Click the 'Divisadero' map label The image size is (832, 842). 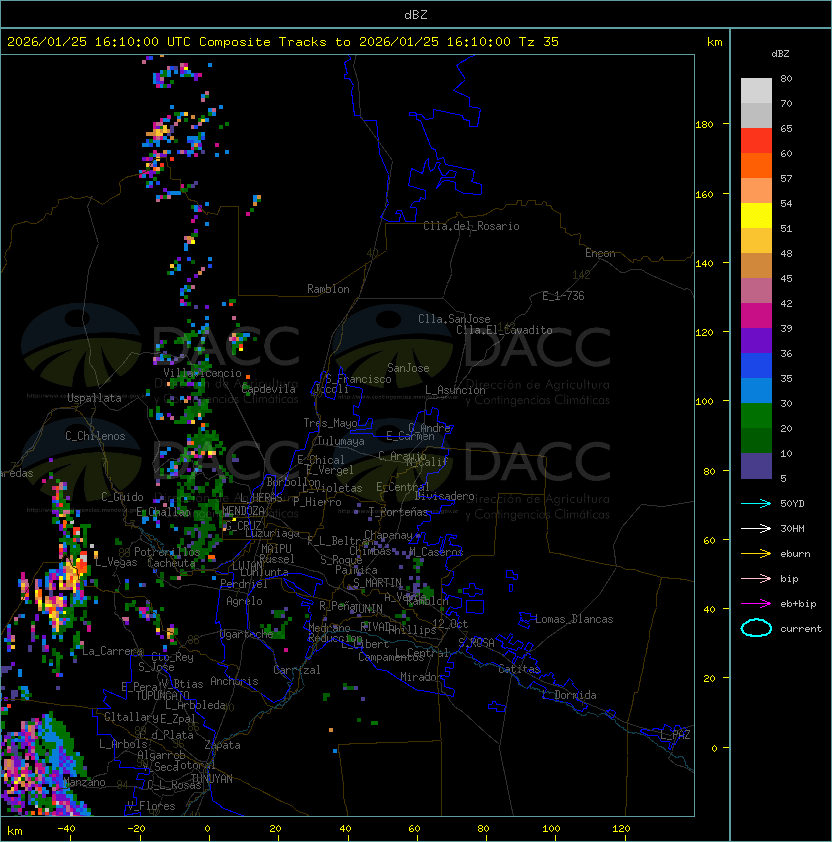click(445, 496)
